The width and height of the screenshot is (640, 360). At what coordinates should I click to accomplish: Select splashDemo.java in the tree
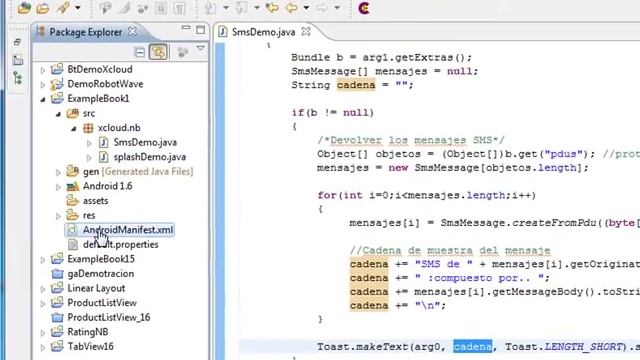tap(149, 157)
